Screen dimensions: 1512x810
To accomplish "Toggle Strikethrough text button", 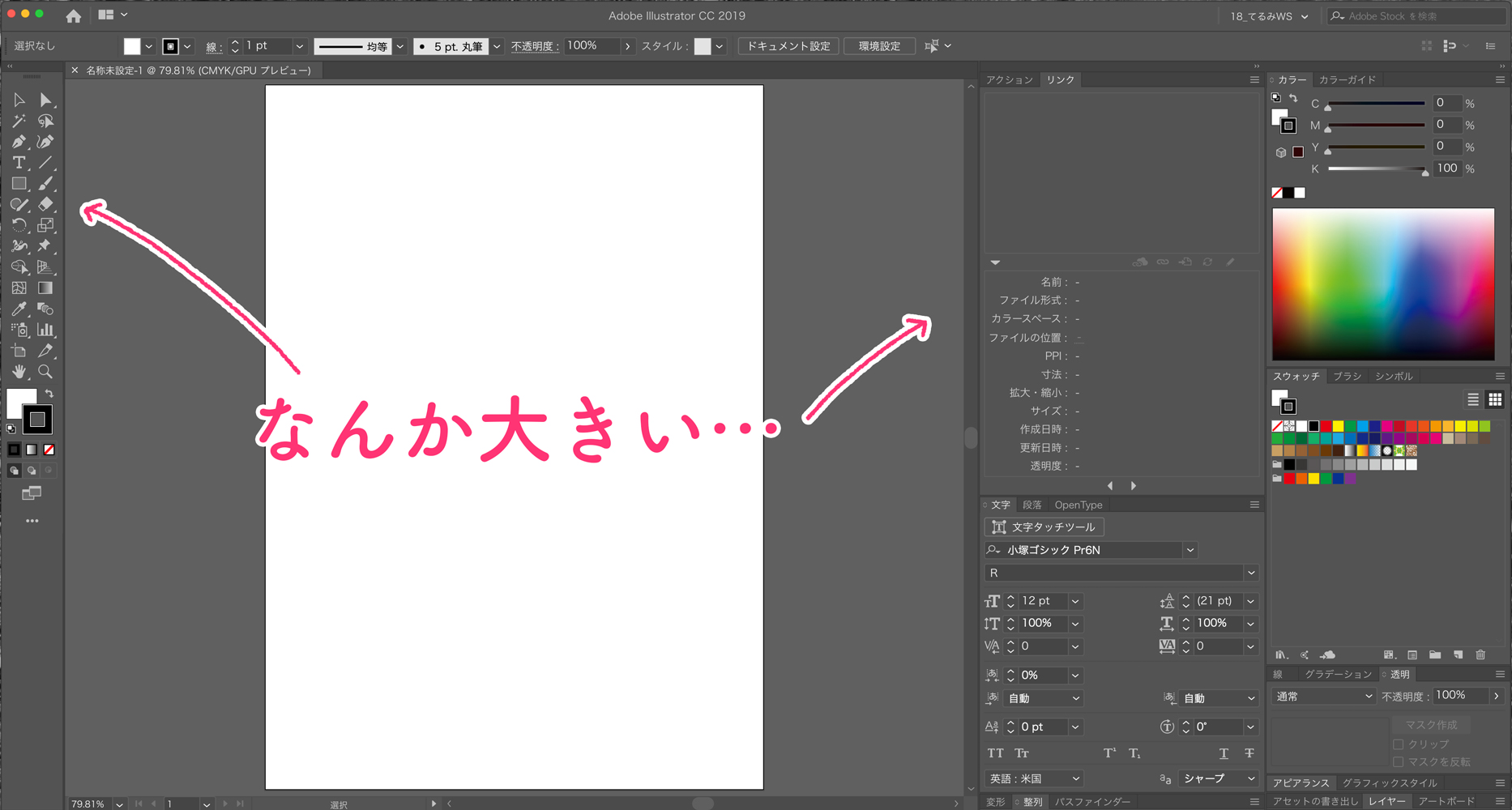I will click(1249, 753).
